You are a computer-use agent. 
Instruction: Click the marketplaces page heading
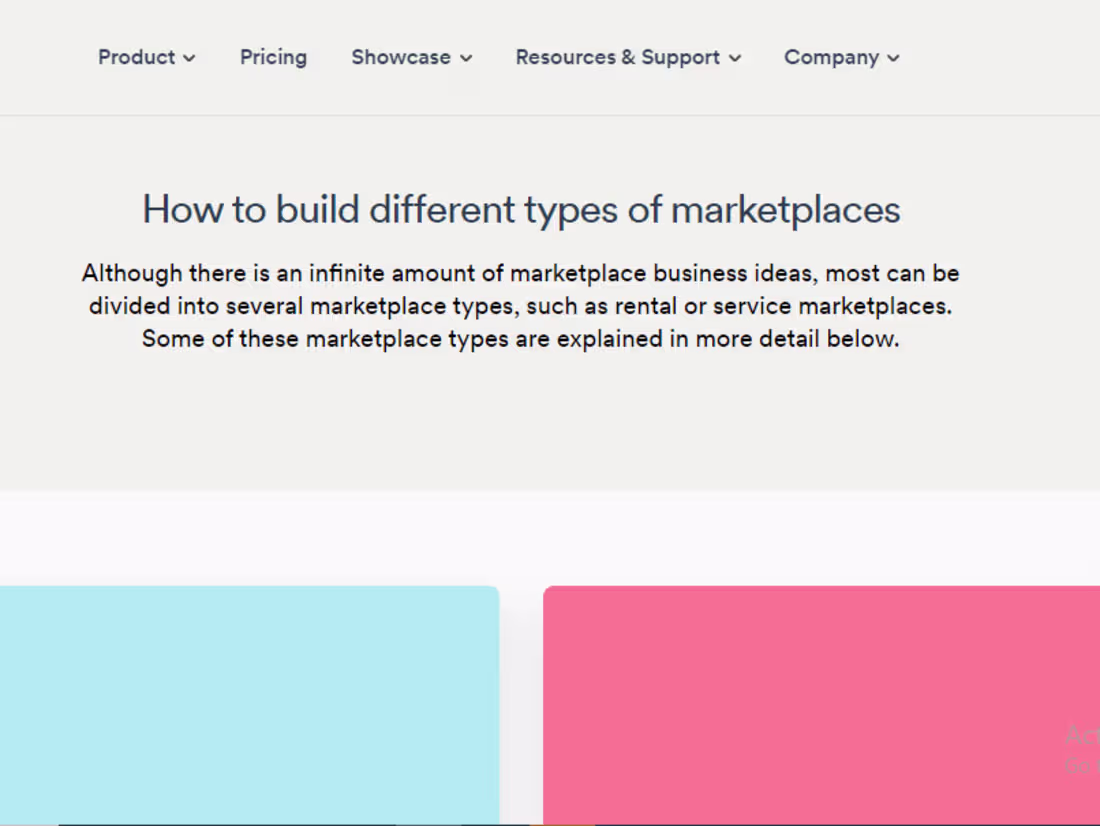point(521,209)
